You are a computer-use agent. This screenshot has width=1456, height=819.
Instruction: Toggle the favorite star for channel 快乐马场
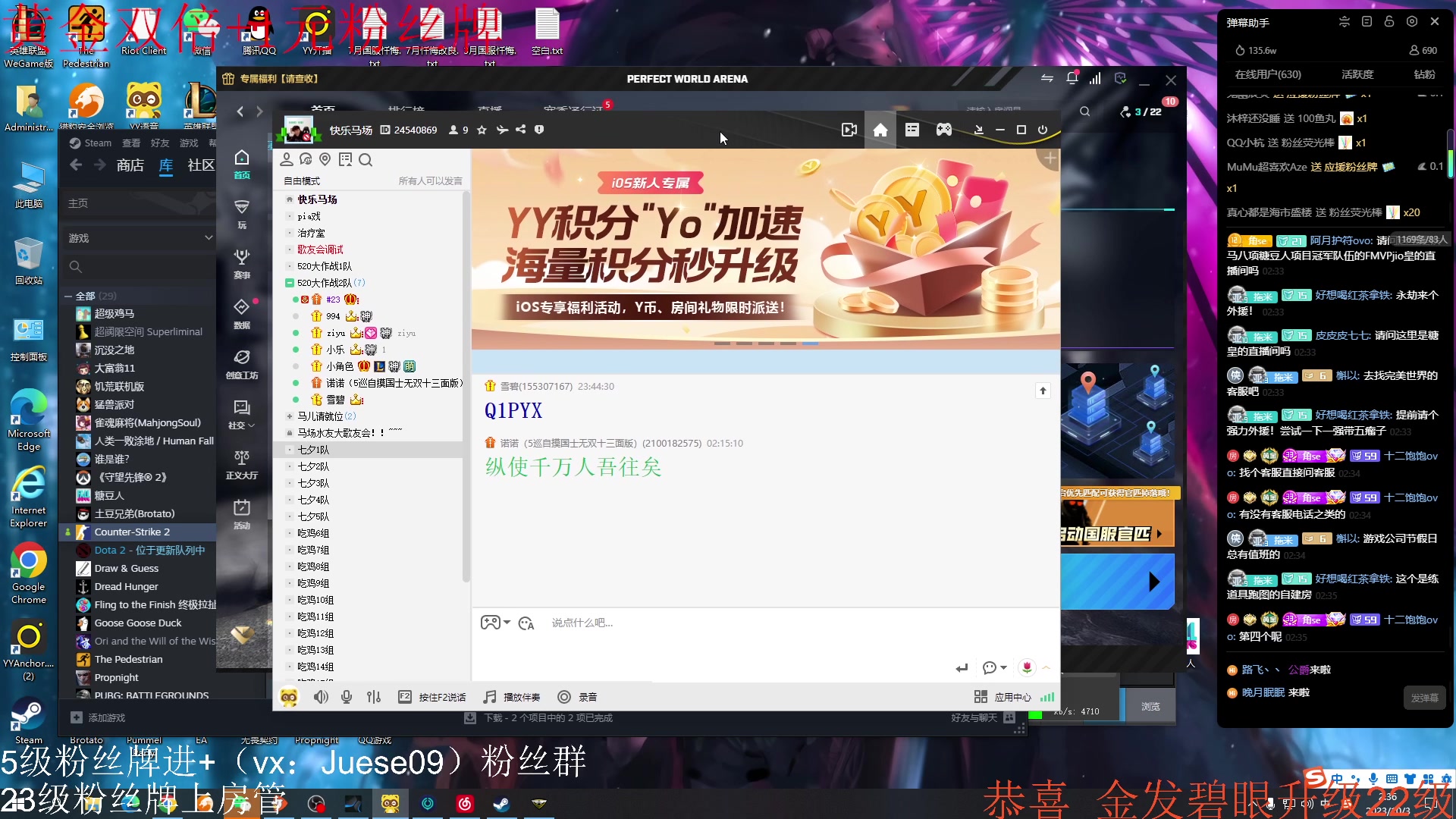tap(482, 130)
